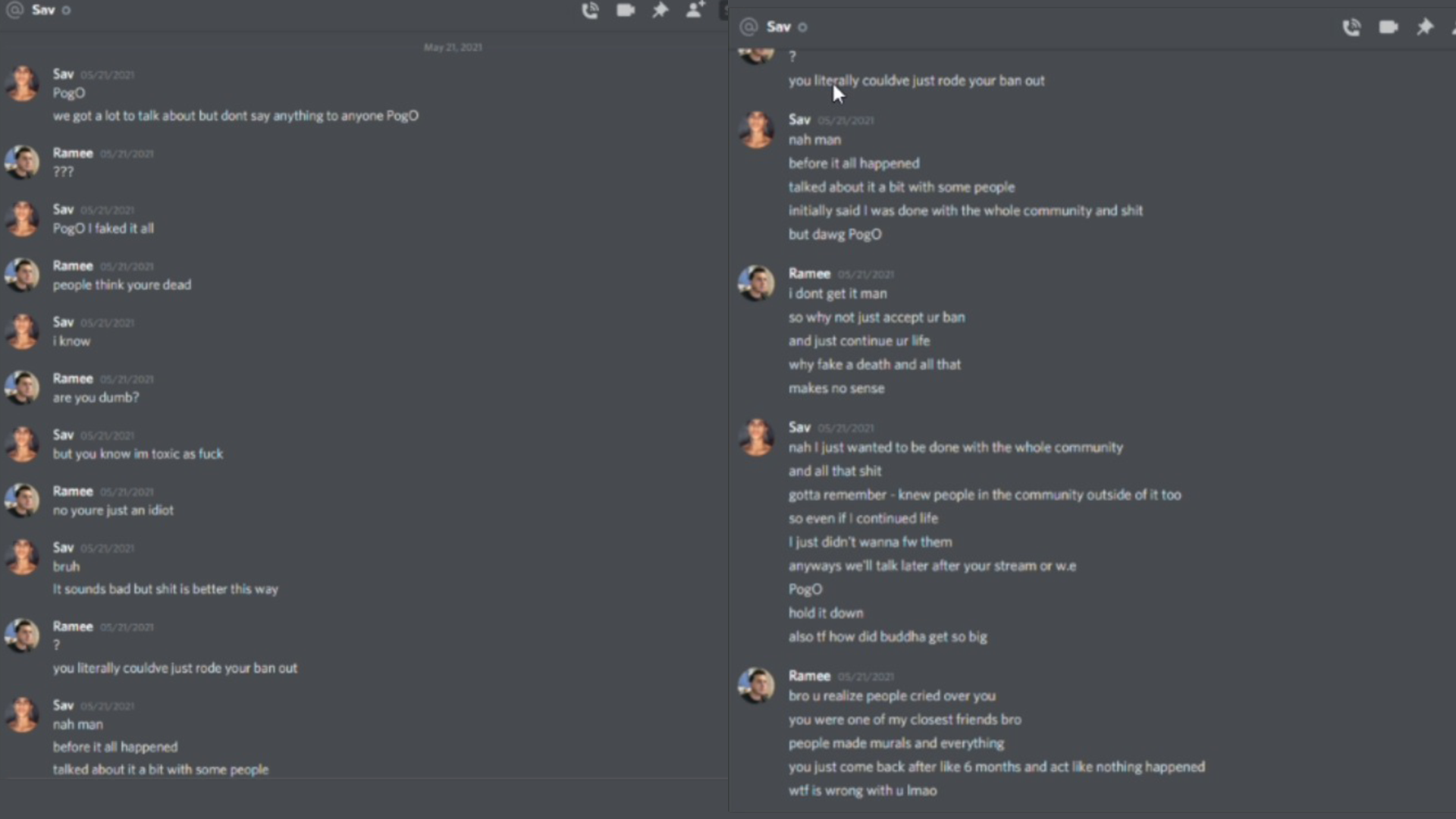Viewport: 1456px width, 819px height.
Task: Click Ramee's avatar beside 'i dont get it man'
Action: pos(756,283)
